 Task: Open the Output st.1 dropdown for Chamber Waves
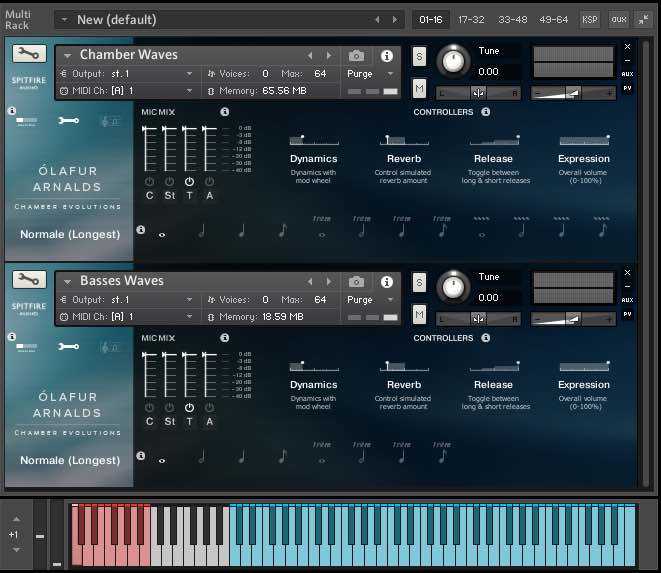[x=189, y=74]
